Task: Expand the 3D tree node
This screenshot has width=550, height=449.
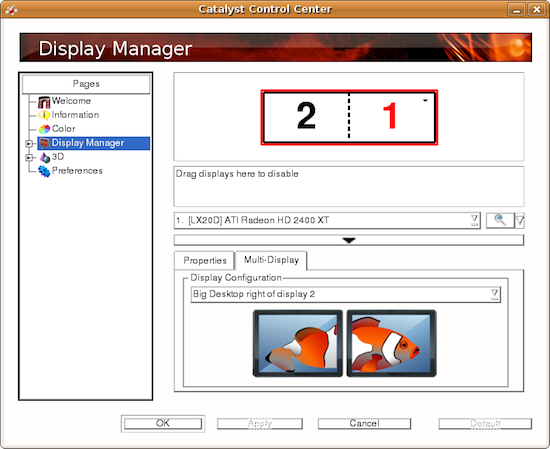Action: coord(29,158)
